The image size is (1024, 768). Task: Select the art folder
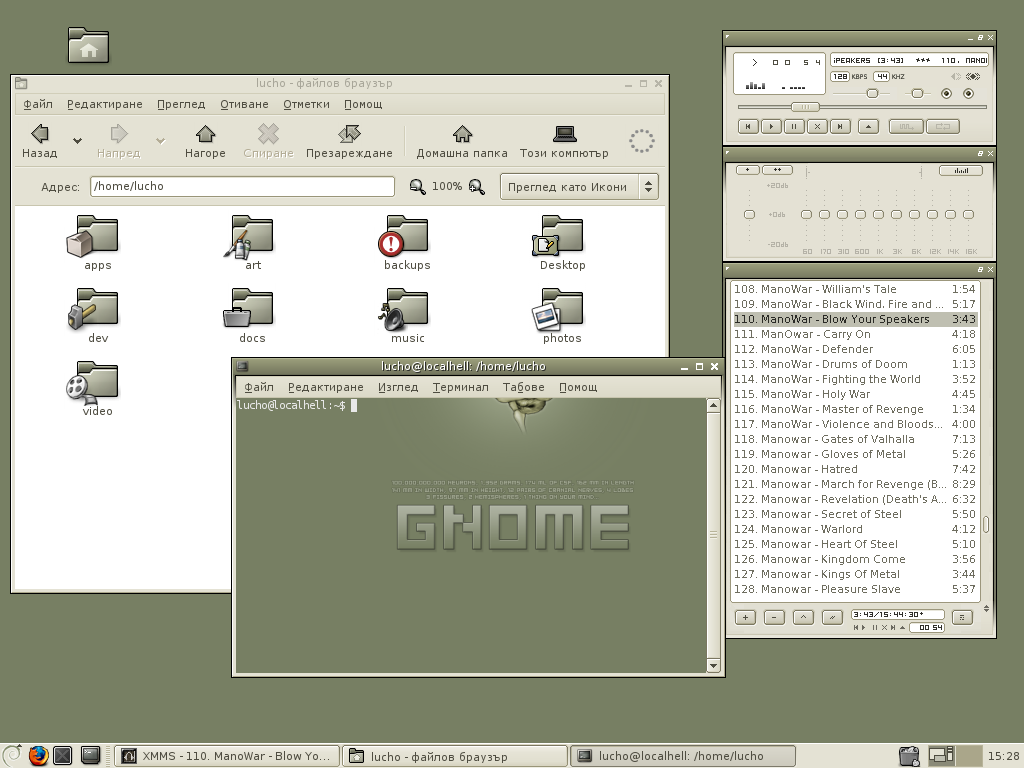click(x=252, y=243)
